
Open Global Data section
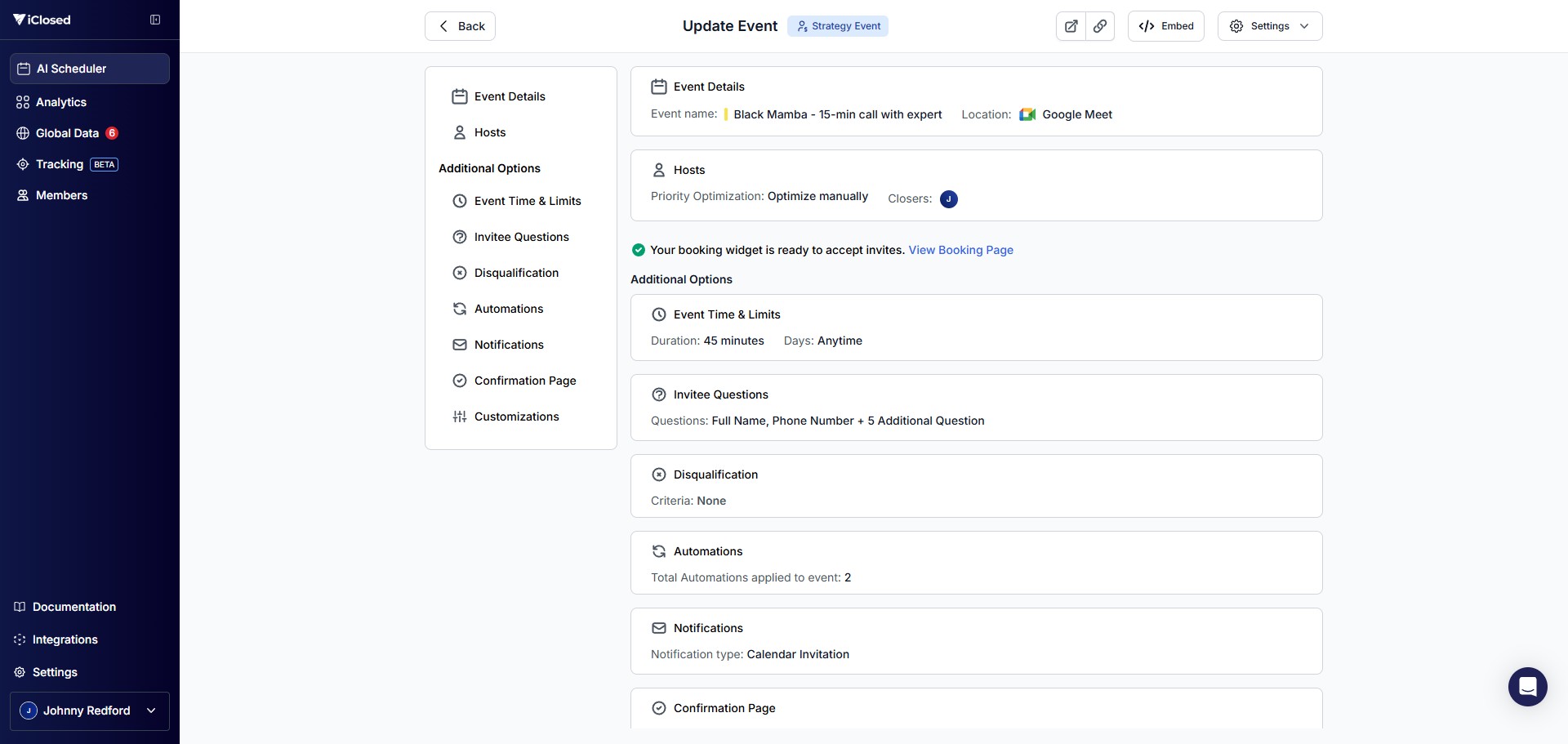[67, 133]
